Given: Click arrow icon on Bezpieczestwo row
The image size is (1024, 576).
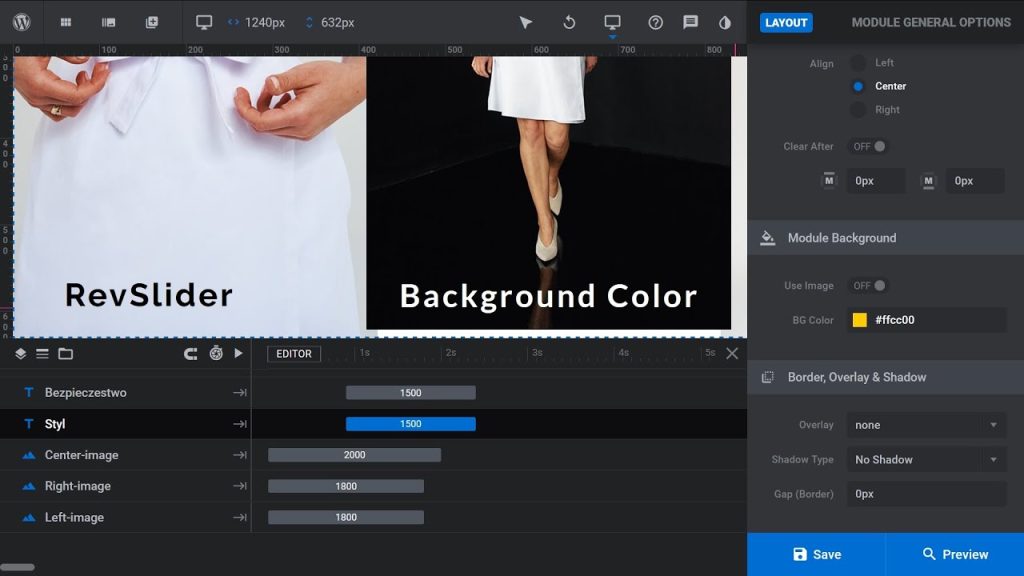Looking at the screenshot, I should [x=240, y=392].
